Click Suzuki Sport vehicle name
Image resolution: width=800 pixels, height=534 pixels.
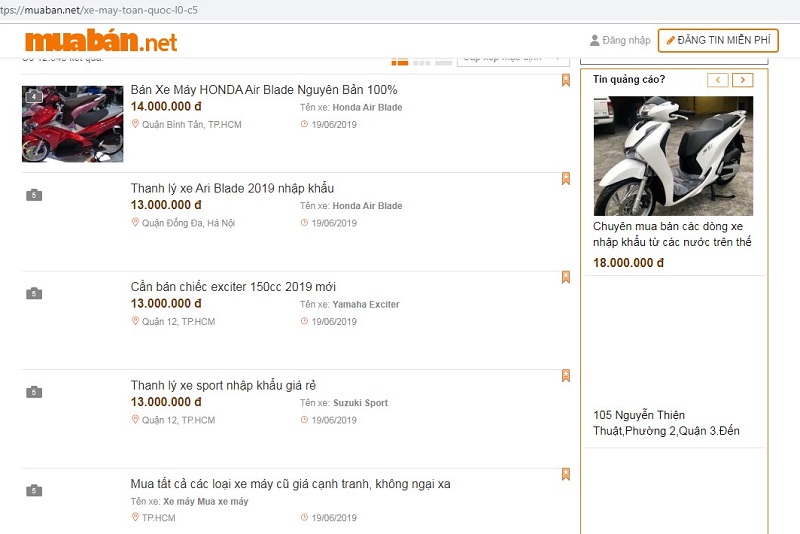point(360,403)
